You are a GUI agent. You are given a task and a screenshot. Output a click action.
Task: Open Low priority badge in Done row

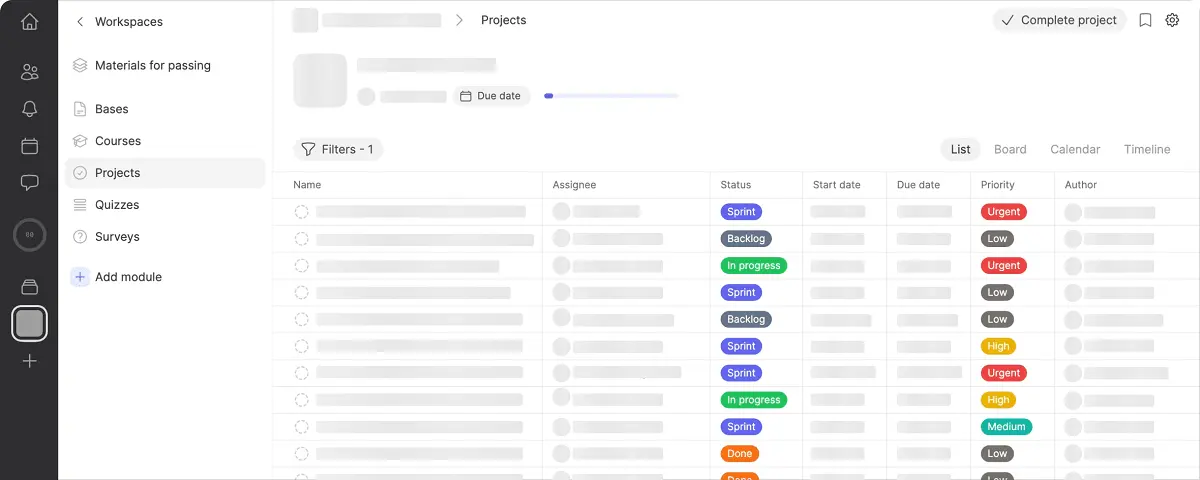click(997, 454)
